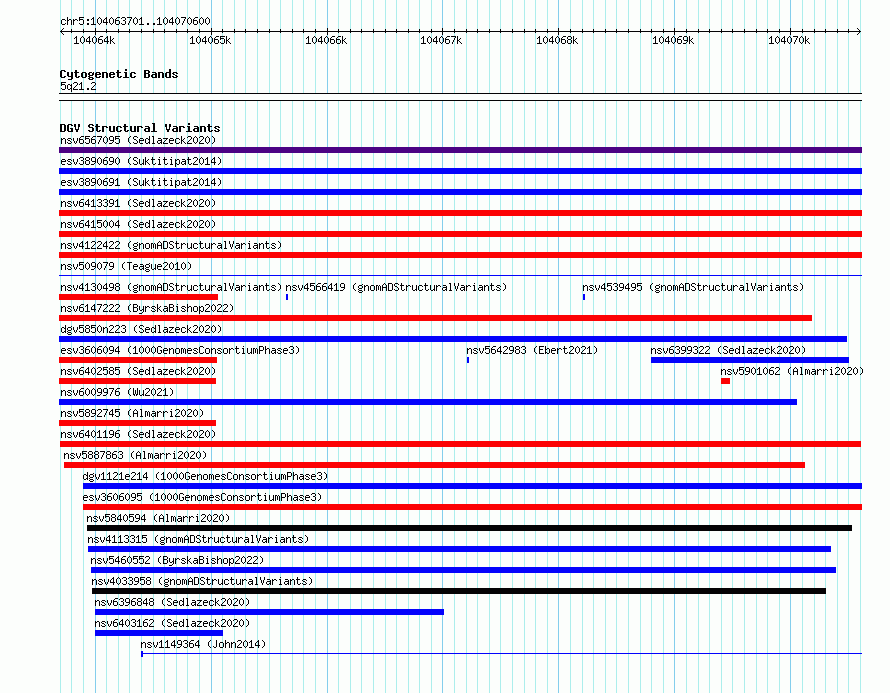Select esv3606095 1000GenomesConsortiumPhase3 label
The height and width of the screenshot is (693, 890).
[203, 497]
